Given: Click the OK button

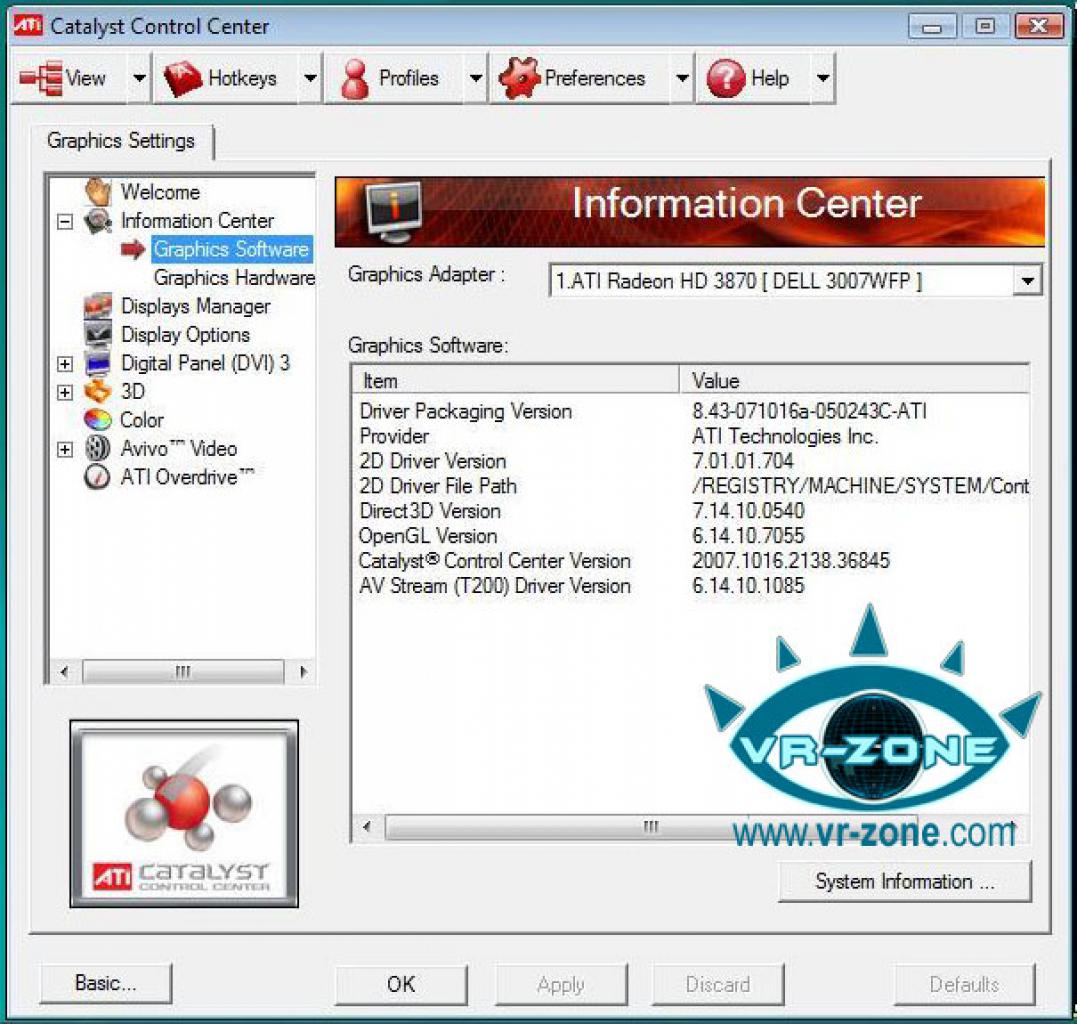Looking at the screenshot, I should 401,984.
